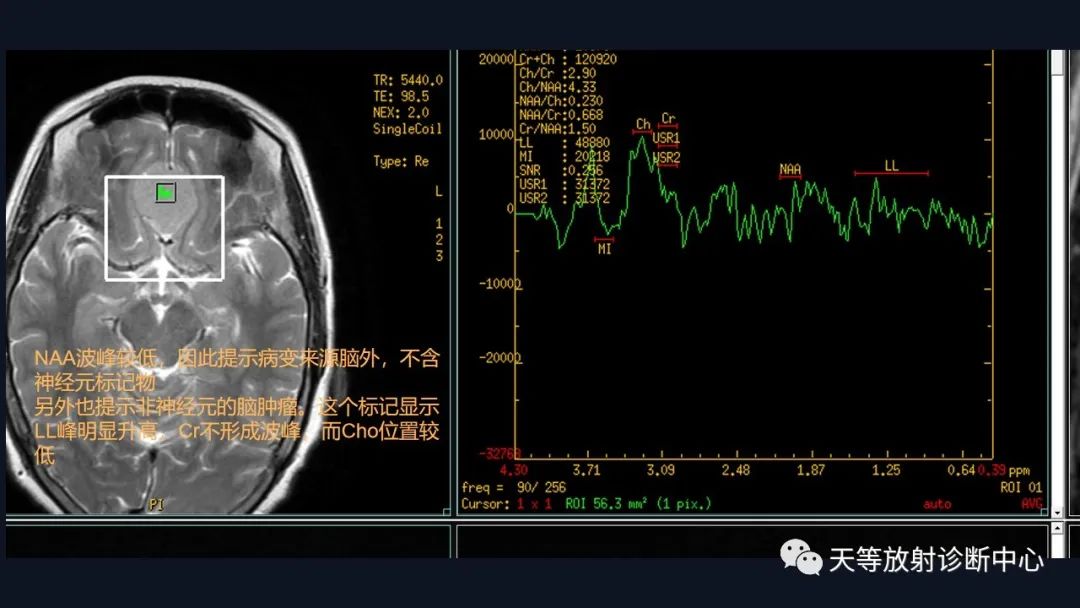Click the red '0.39' ppm axis end value
Viewport: 1080px width, 608px height.
click(992, 470)
